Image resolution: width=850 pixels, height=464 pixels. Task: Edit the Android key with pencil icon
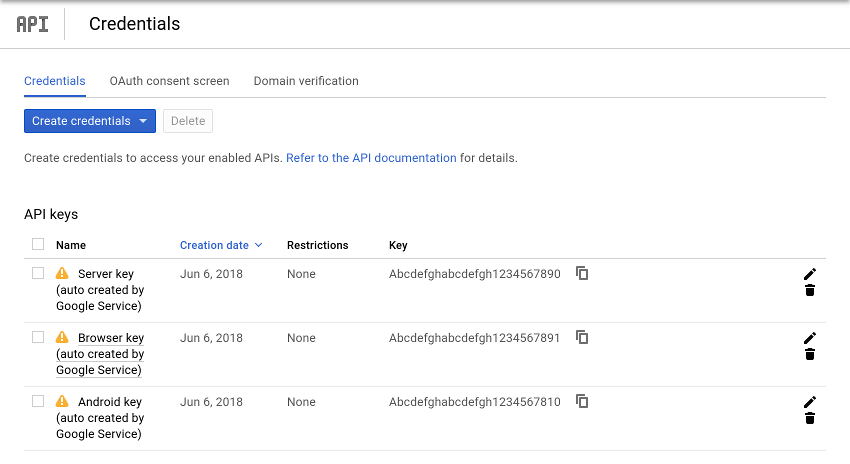pyautogui.click(x=810, y=402)
